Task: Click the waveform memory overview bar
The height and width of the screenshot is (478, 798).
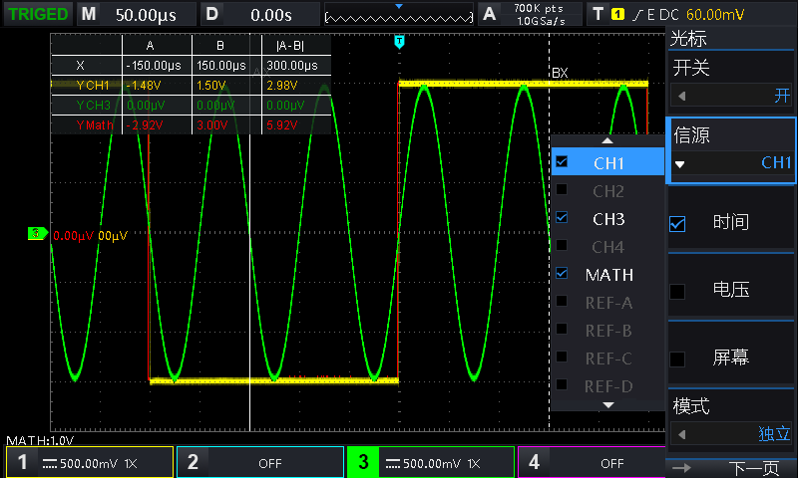Action: point(399,14)
